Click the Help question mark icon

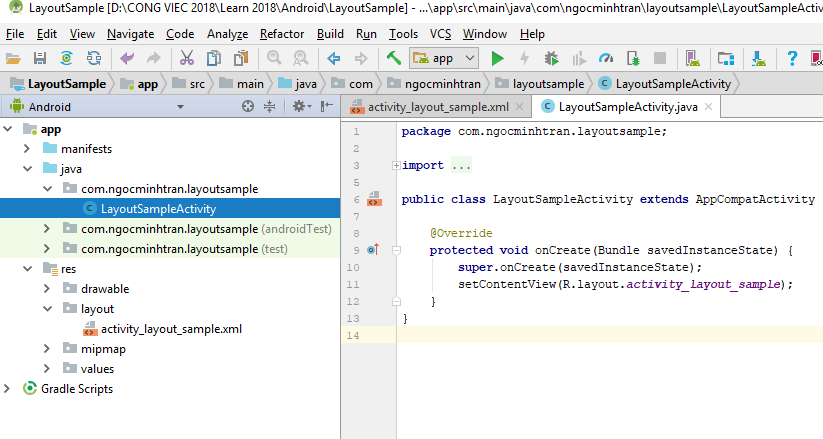(x=792, y=58)
